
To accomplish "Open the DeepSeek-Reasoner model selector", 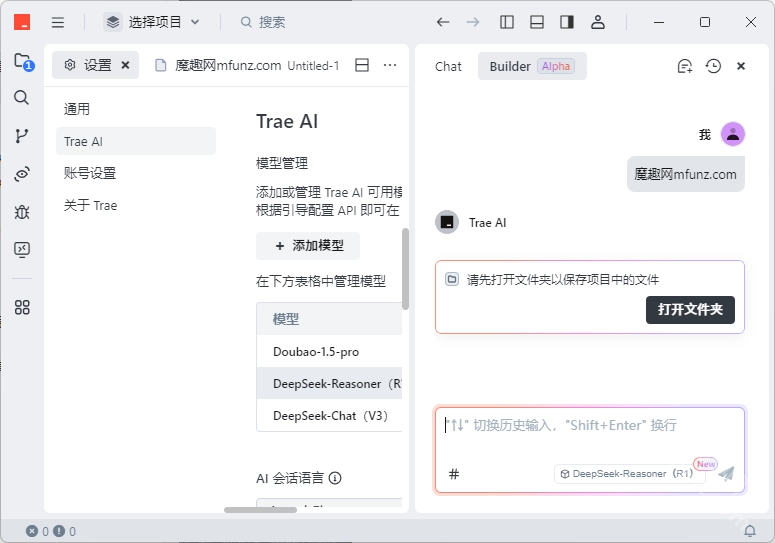I will pos(630,474).
